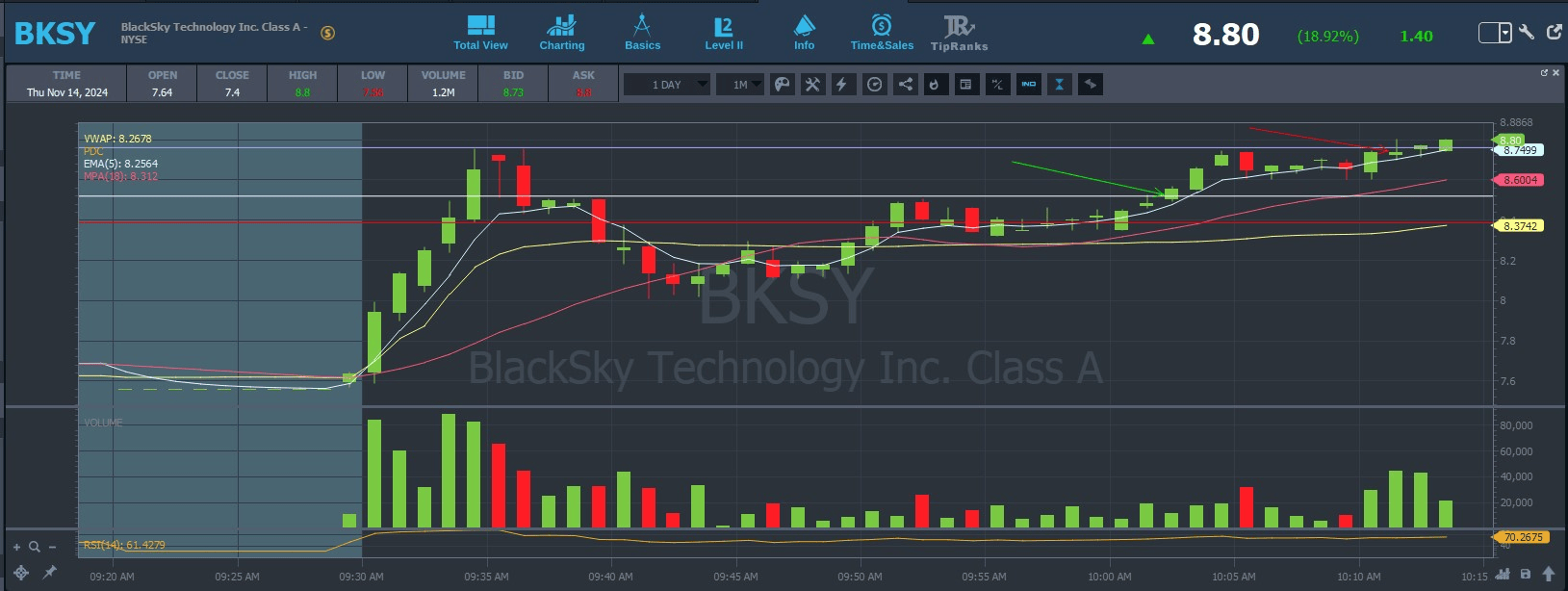This screenshot has height=591, width=1568.
Task: Click the 1.40 price change value
Action: (1416, 37)
